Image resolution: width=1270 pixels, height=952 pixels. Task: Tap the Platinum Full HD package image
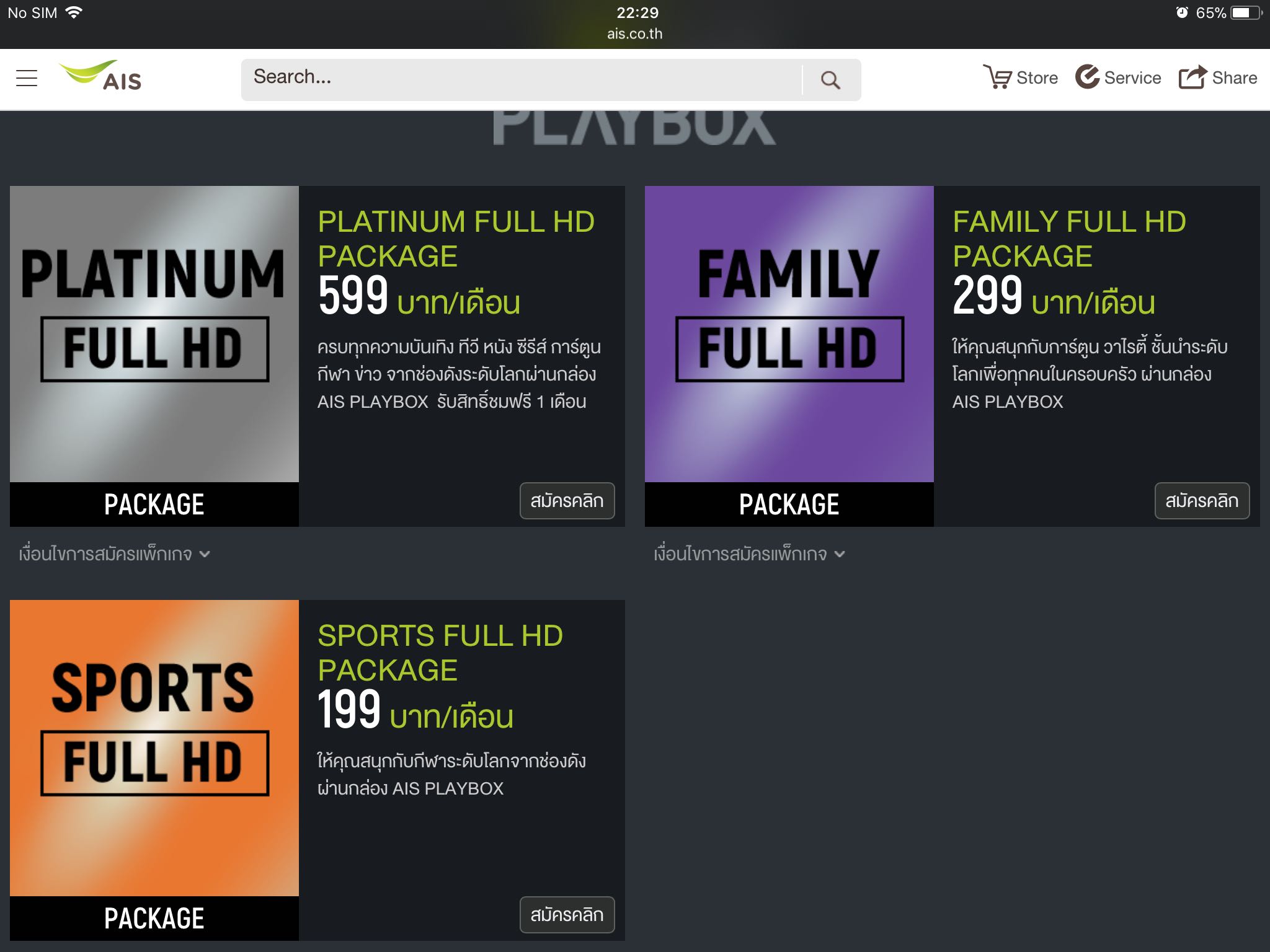point(154,356)
